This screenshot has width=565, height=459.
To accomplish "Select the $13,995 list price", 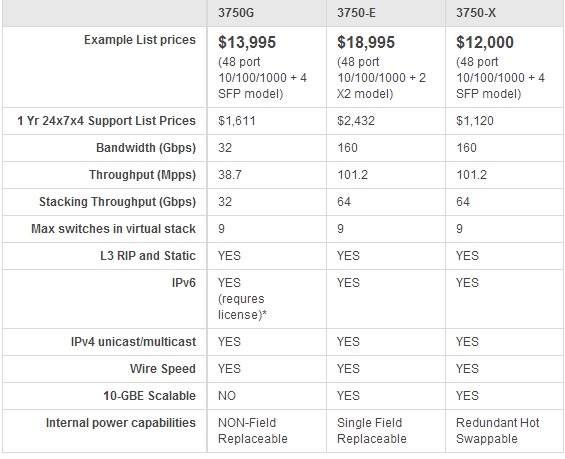I will point(247,42).
